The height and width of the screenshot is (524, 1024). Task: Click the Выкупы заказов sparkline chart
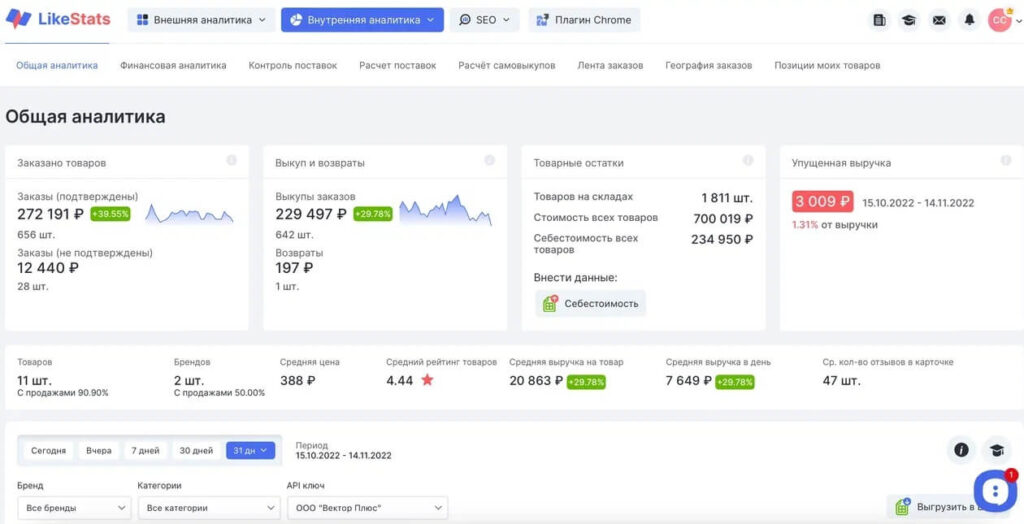click(x=445, y=211)
